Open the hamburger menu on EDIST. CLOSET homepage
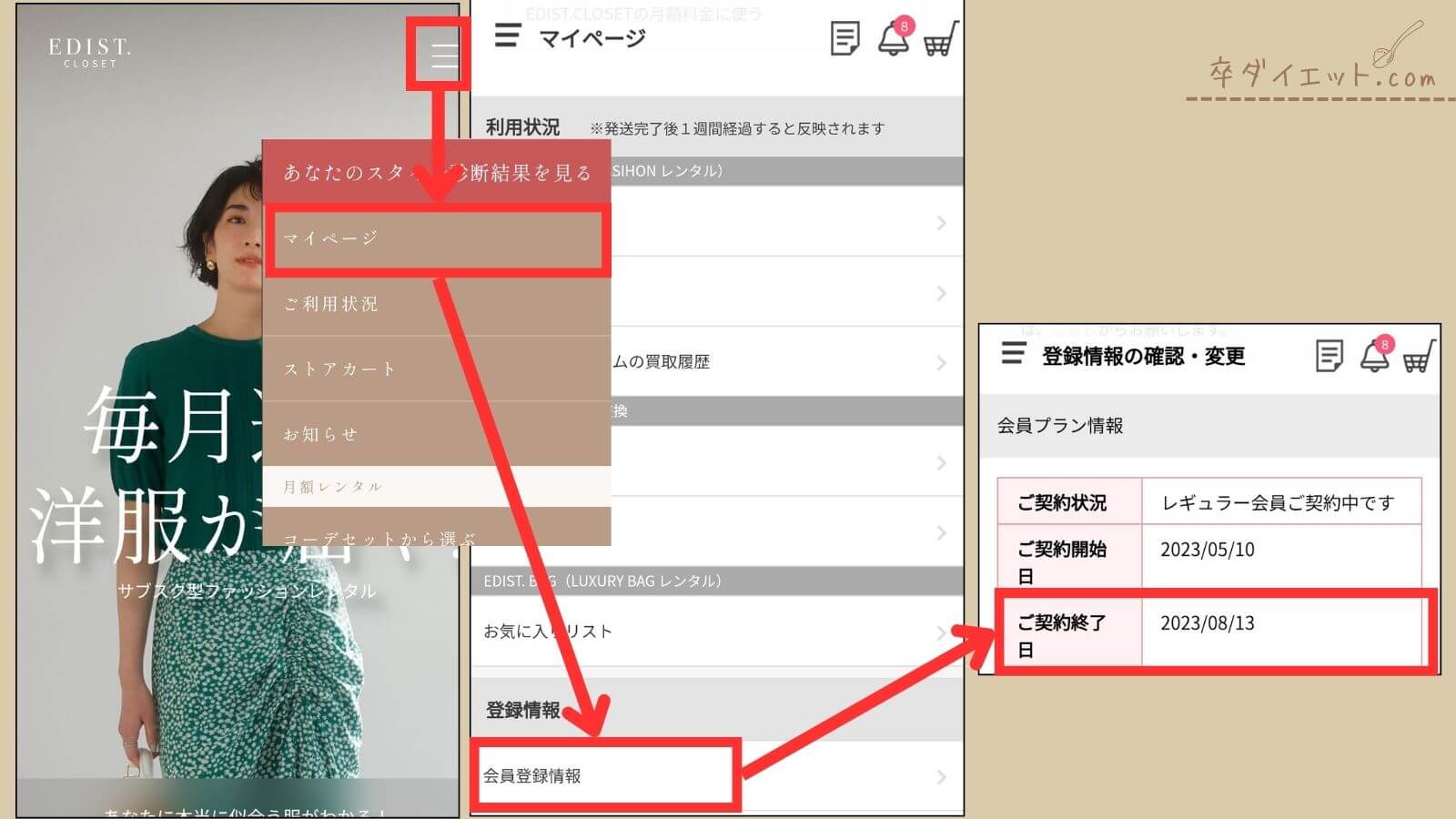Image resolution: width=1456 pixels, height=819 pixels. pyautogui.click(x=444, y=56)
